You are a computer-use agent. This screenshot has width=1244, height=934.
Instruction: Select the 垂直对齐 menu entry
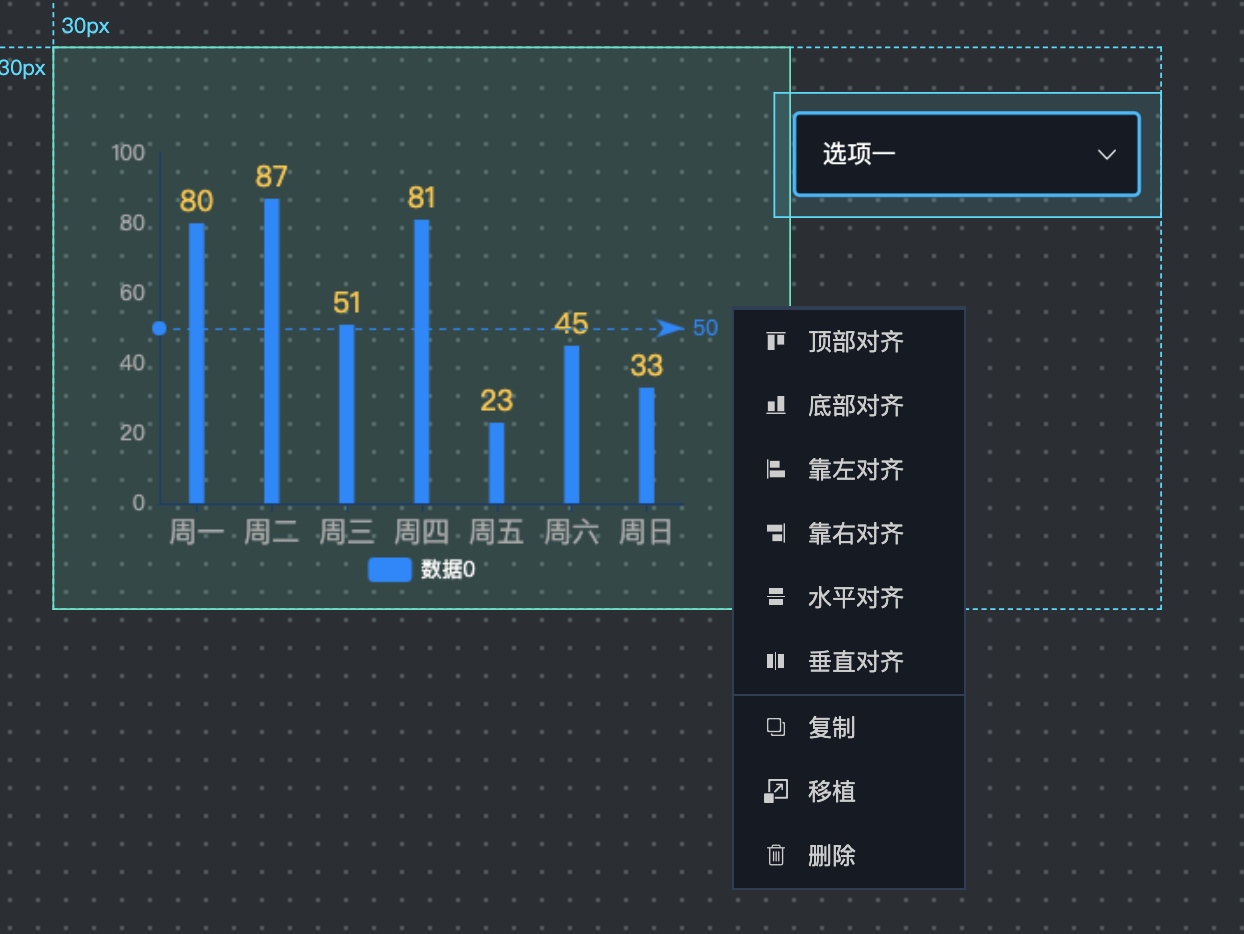point(855,661)
